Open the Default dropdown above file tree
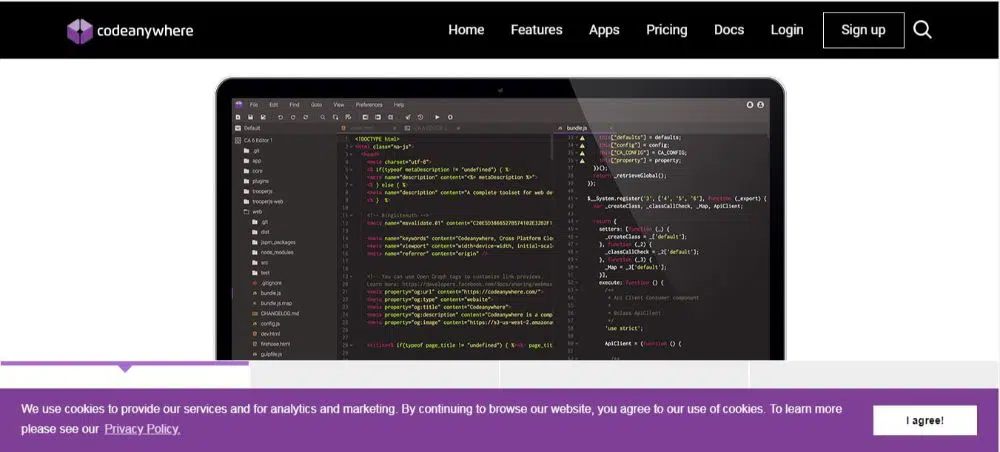 [x=252, y=128]
